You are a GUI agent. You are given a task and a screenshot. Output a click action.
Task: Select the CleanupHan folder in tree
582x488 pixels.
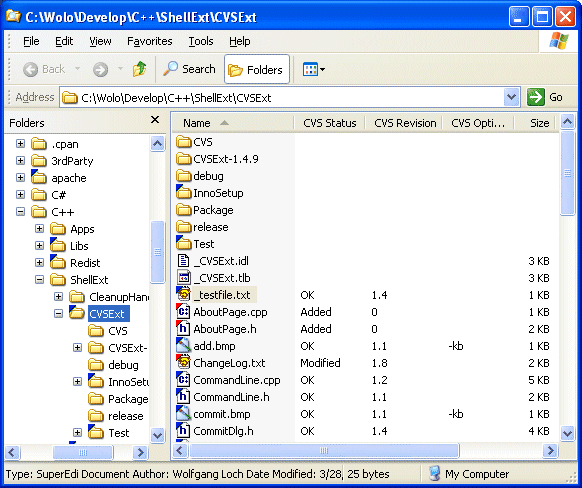point(109,297)
